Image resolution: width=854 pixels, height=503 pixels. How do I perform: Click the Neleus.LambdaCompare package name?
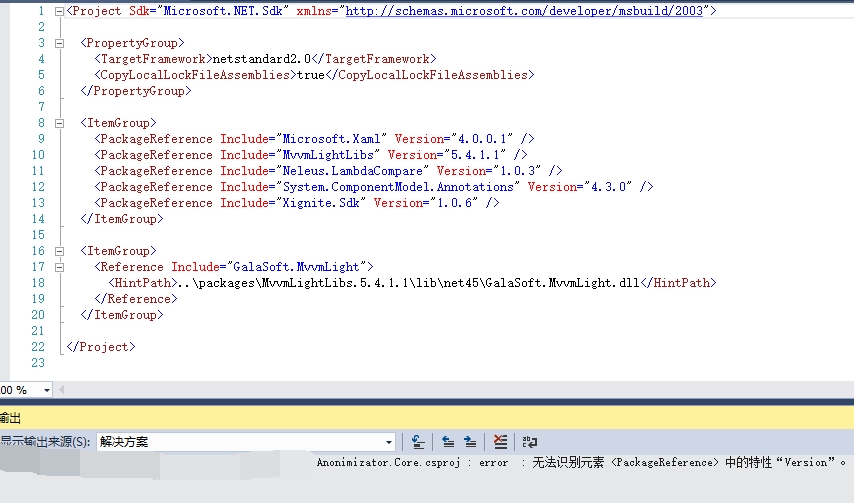[x=352, y=171]
